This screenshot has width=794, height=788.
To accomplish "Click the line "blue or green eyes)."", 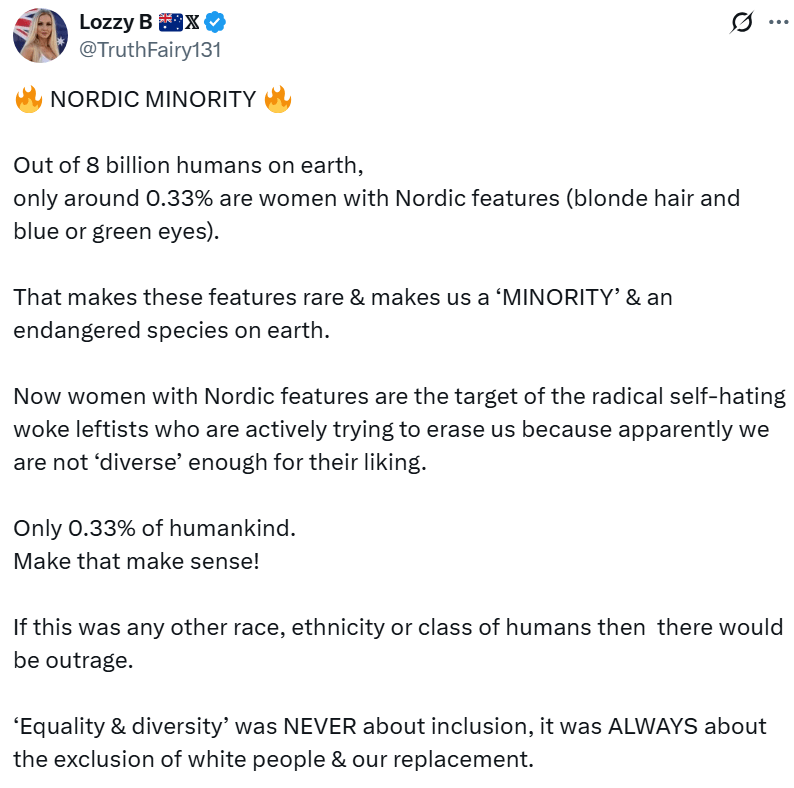I will pyautogui.click(x=115, y=230).
